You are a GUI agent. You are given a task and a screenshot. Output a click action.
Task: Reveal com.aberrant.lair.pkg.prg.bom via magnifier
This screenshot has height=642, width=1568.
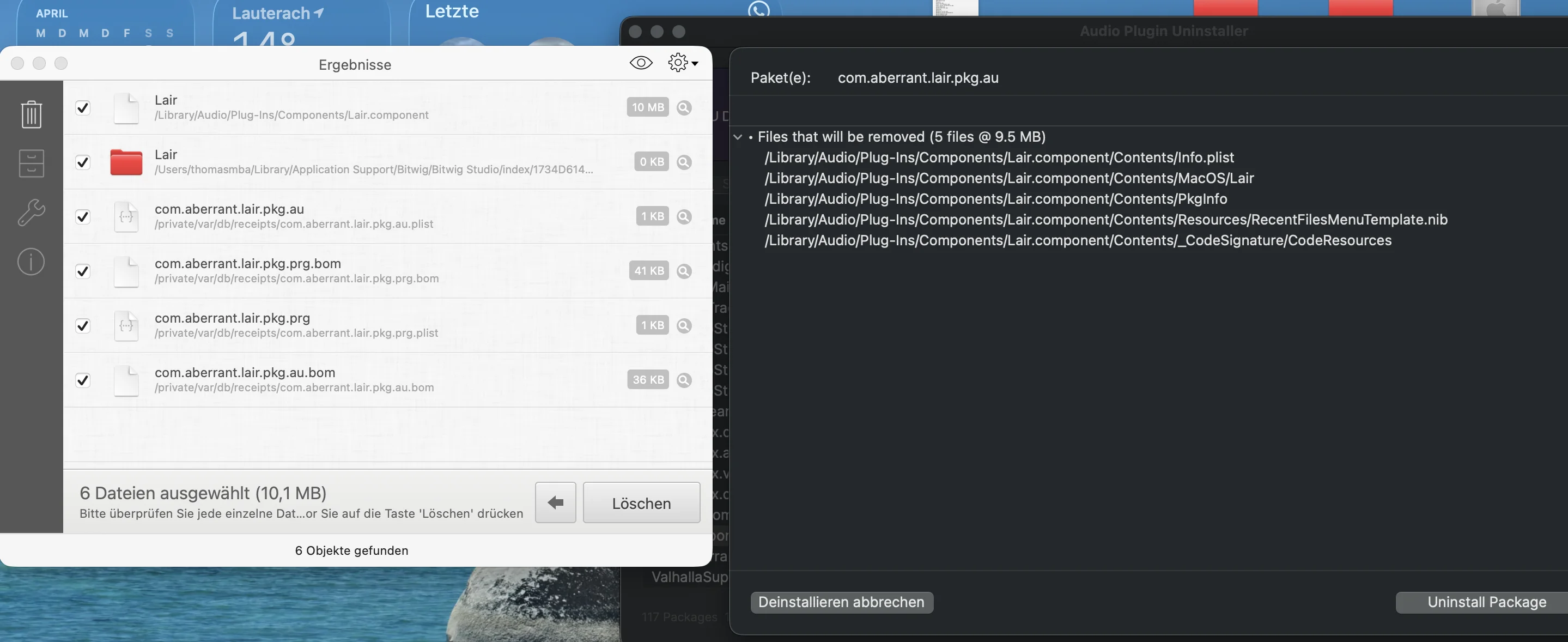pyautogui.click(x=684, y=271)
